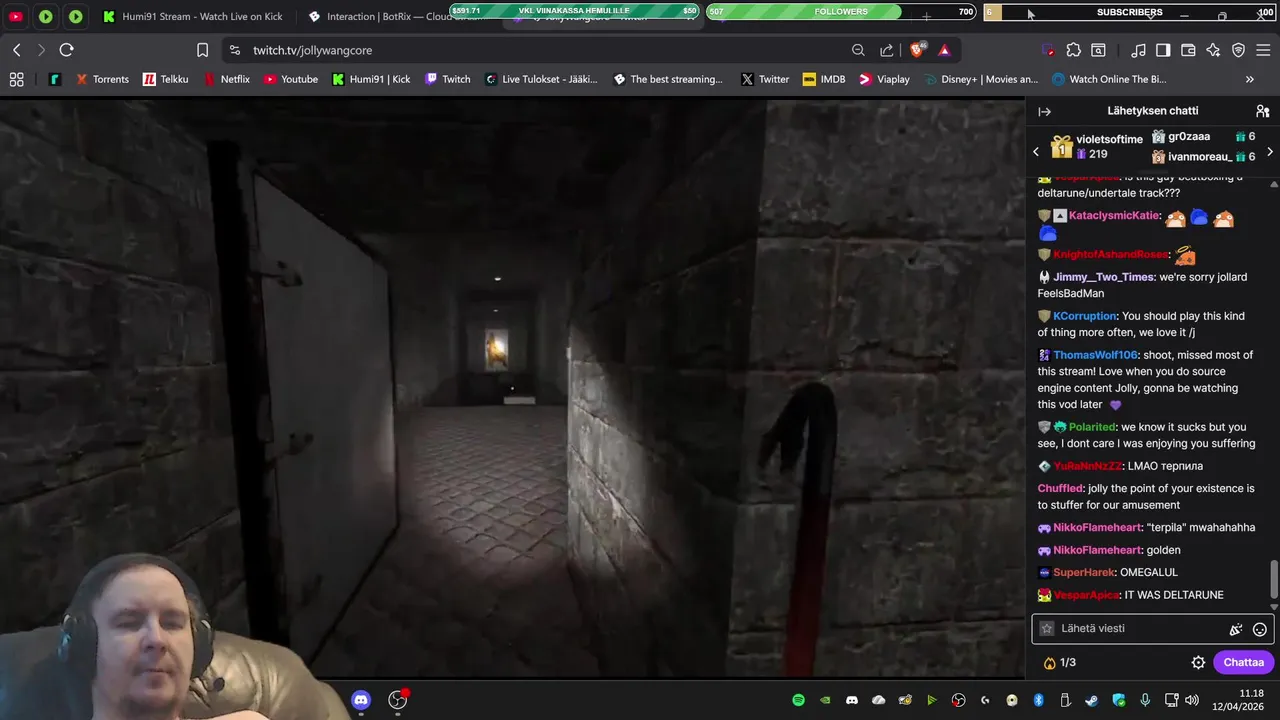Open Leo AI sparkle icon
The width and height of the screenshot is (1280, 720).
[x=1213, y=50]
